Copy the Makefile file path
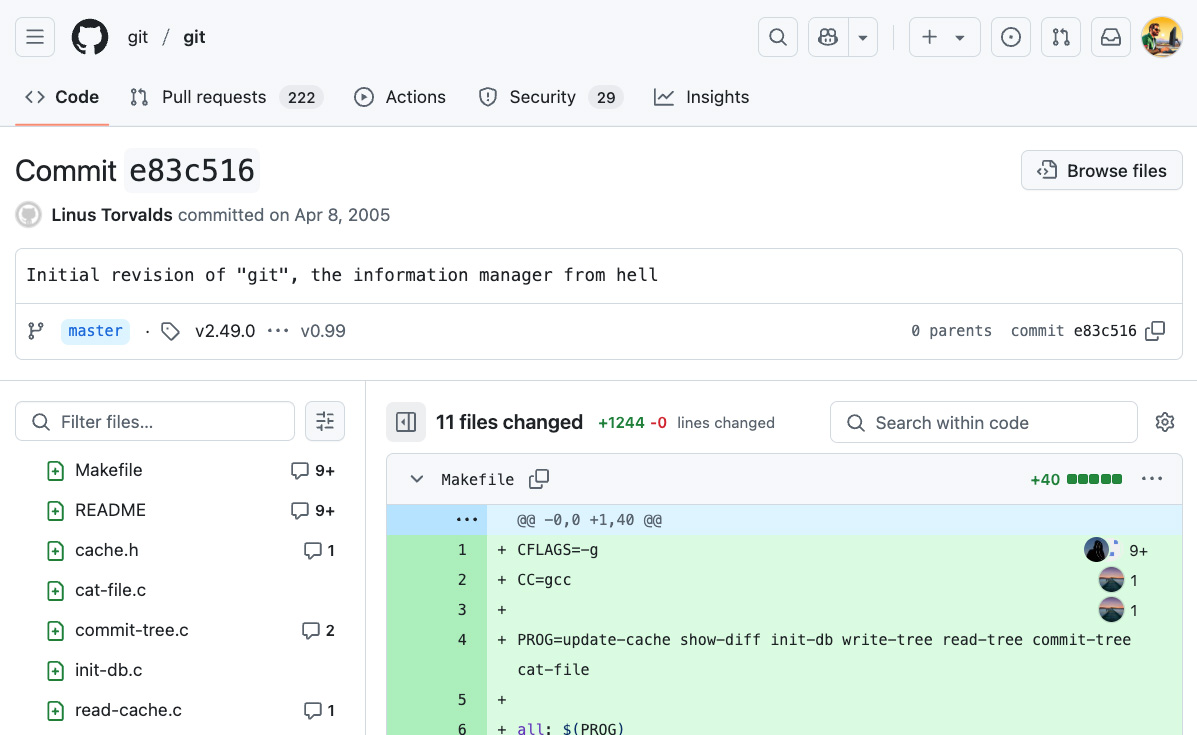 [x=539, y=479]
